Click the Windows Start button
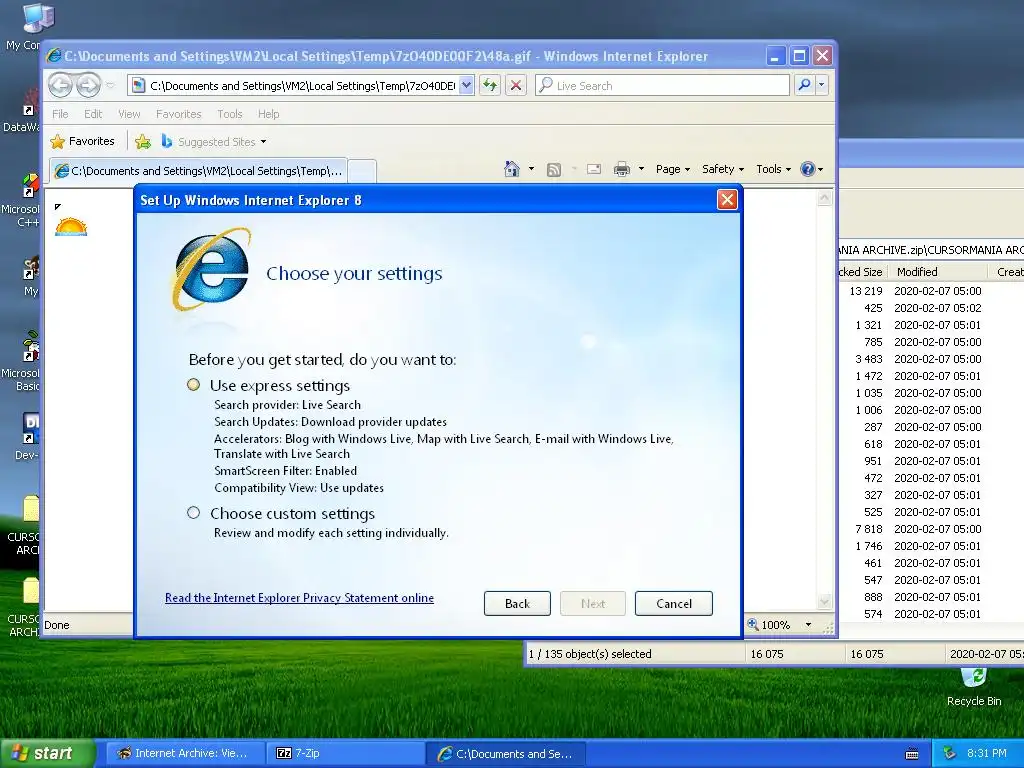The image size is (1024, 768). (x=47, y=753)
